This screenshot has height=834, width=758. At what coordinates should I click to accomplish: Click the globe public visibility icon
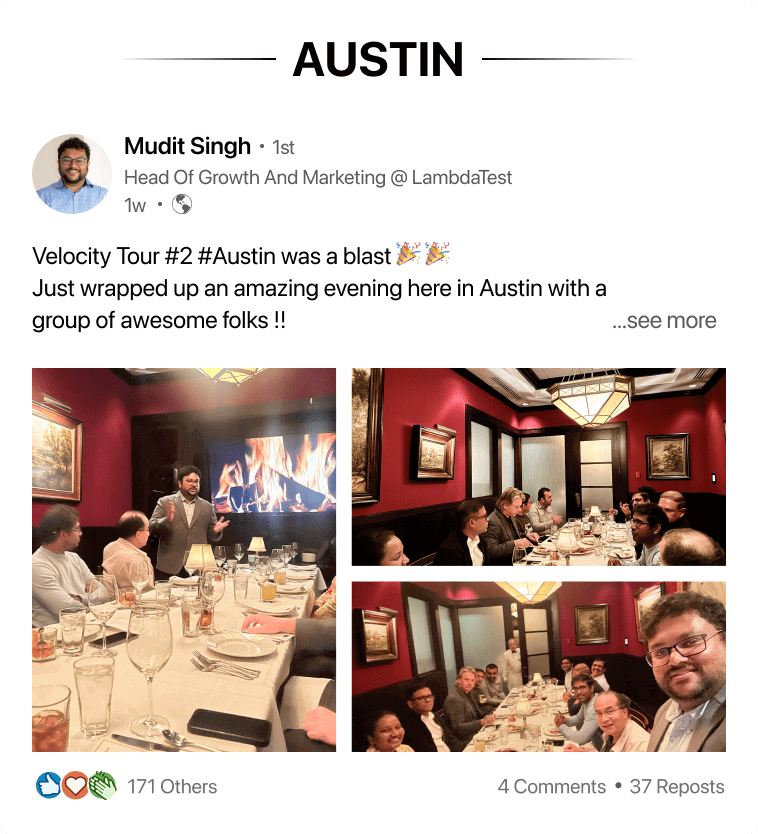coord(182,204)
